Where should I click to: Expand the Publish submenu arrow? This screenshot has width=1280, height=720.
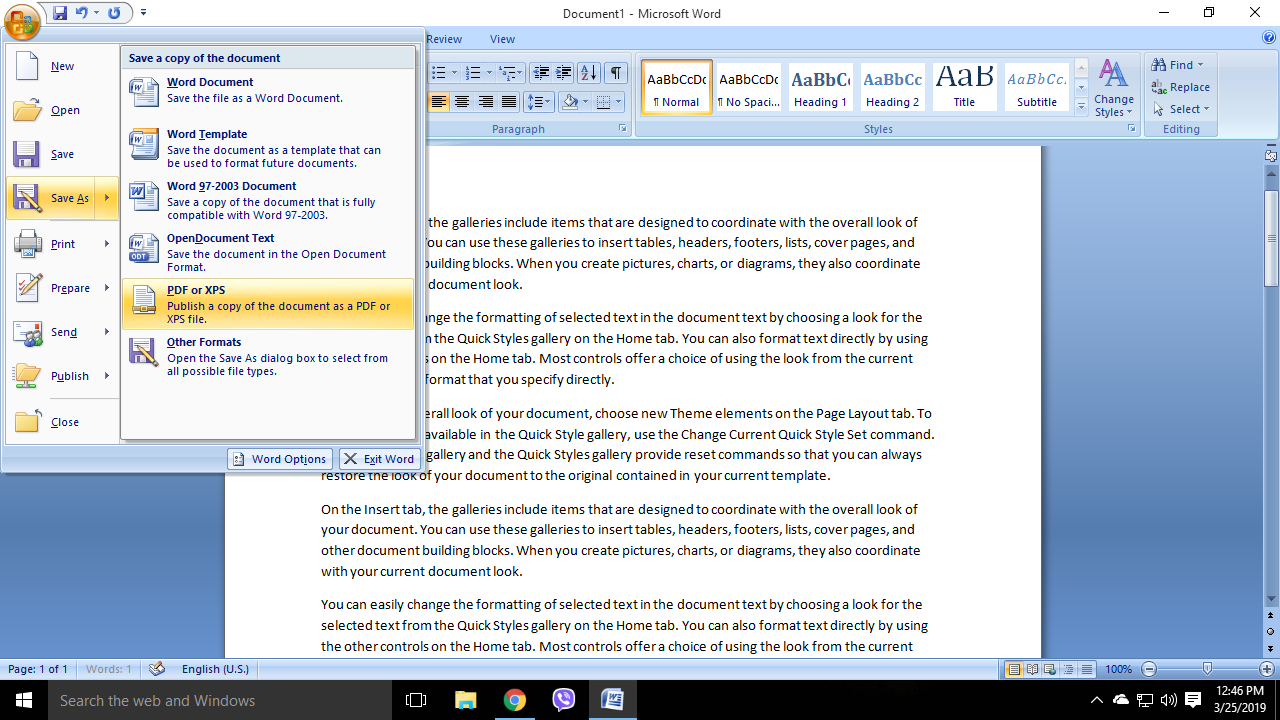[107, 376]
